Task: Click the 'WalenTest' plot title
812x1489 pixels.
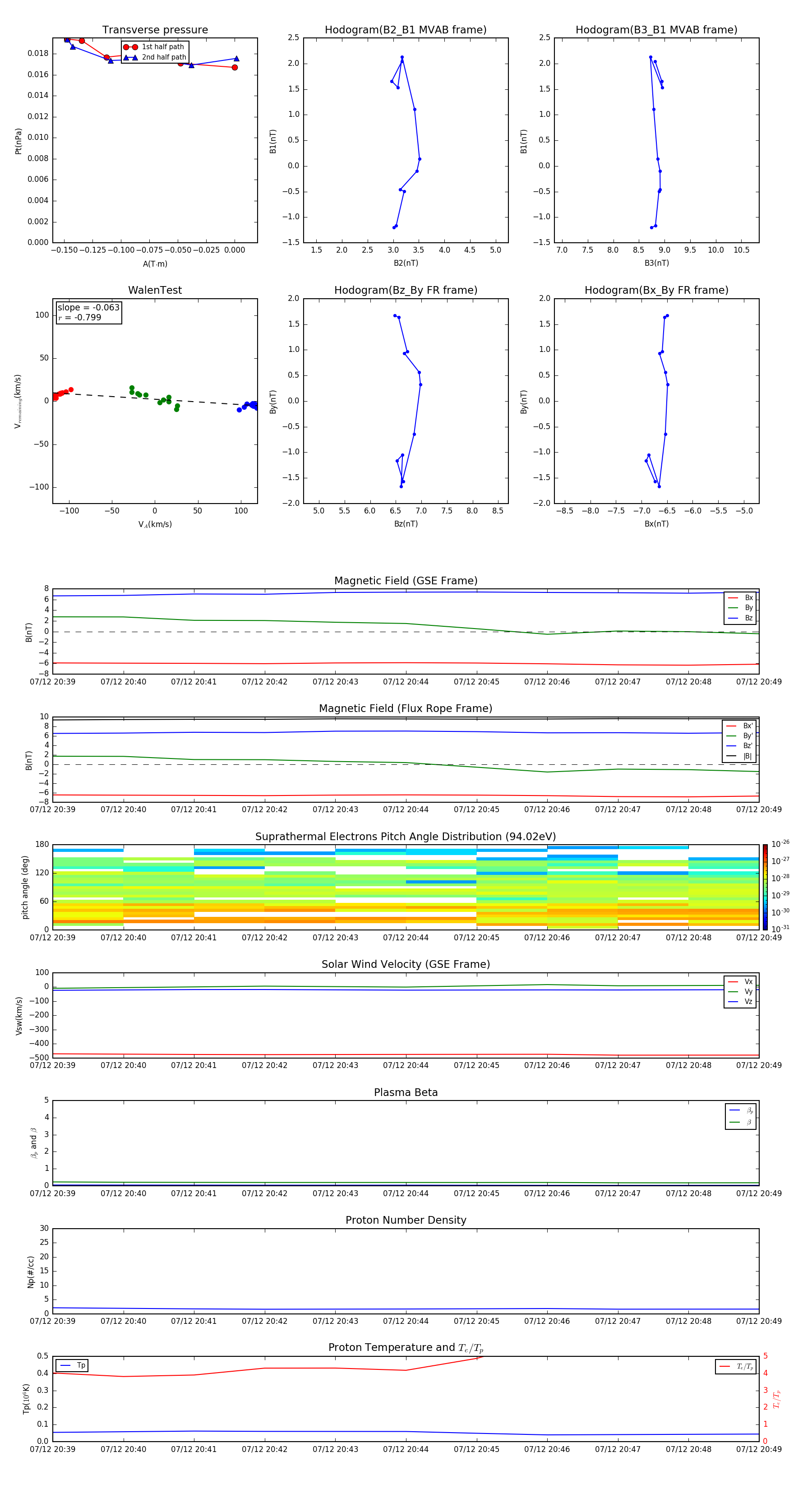Action: coord(155,290)
